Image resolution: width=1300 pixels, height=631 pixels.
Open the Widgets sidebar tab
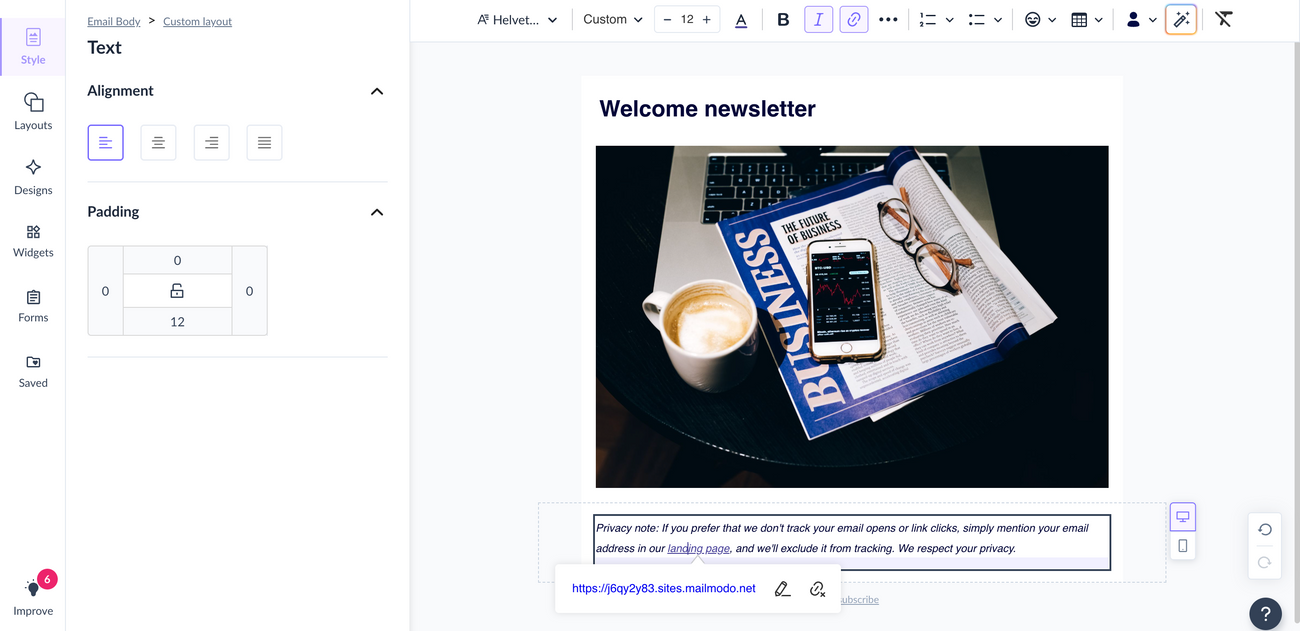pos(33,240)
